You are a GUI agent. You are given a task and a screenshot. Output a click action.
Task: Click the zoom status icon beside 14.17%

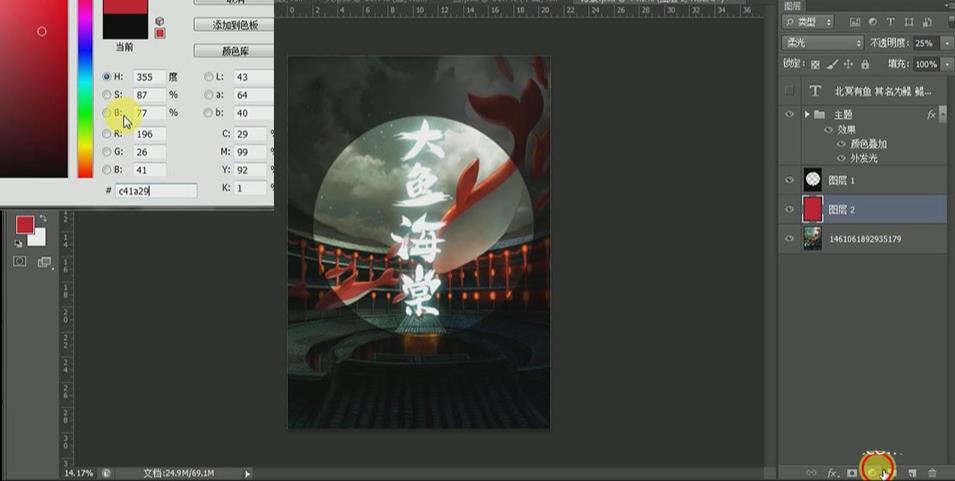click(x=106, y=472)
